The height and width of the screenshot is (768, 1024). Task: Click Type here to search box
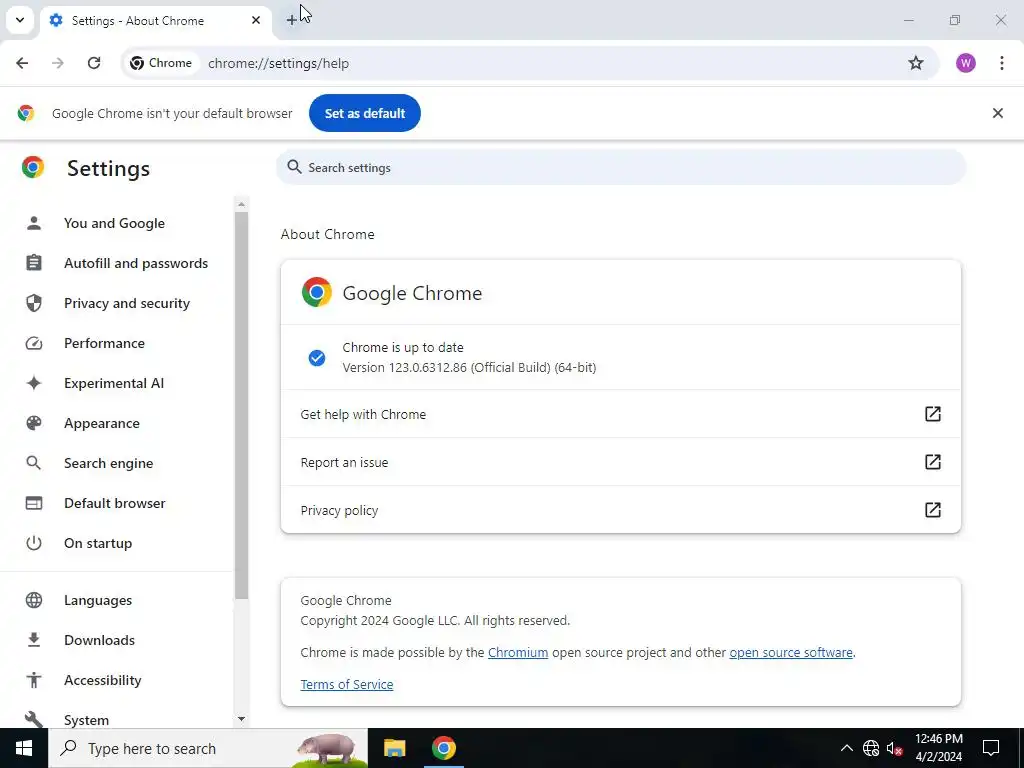(208, 748)
